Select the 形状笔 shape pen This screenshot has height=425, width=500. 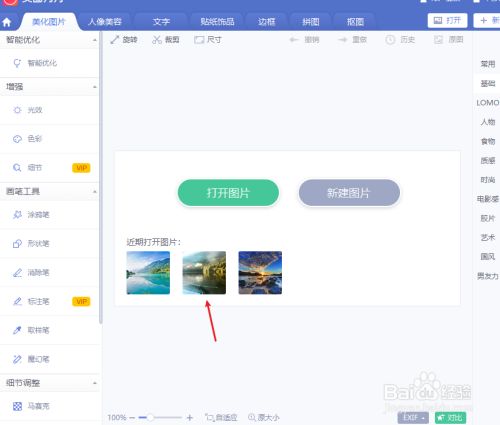coord(50,244)
